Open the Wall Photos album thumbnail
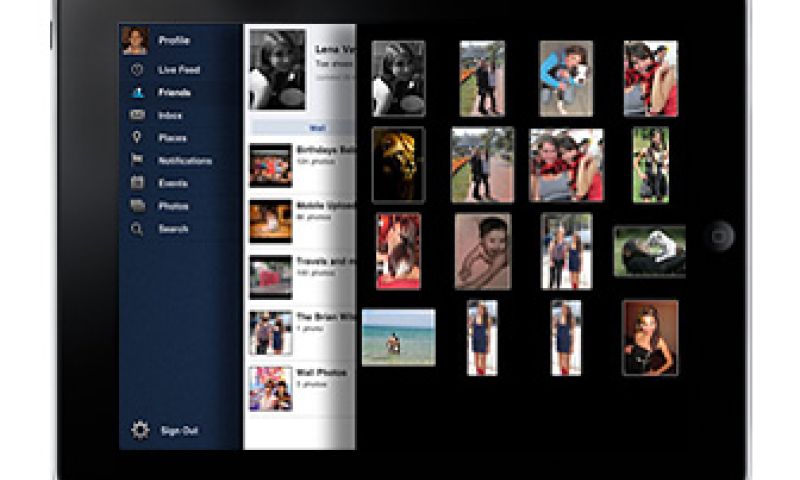Image resolution: width=800 pixels, height=480 pixels. [271, 388]
